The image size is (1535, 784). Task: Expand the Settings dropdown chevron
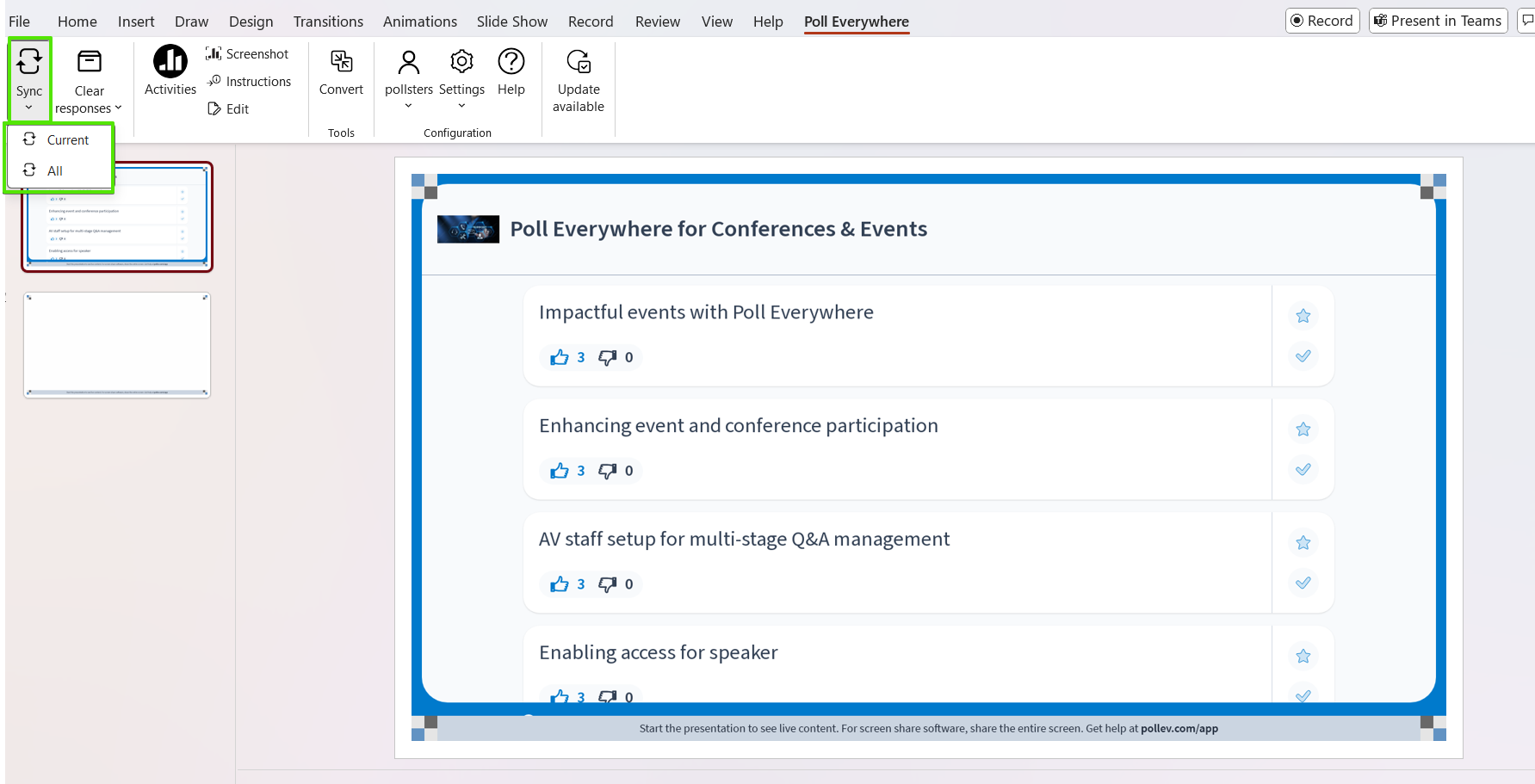point(461,106)
